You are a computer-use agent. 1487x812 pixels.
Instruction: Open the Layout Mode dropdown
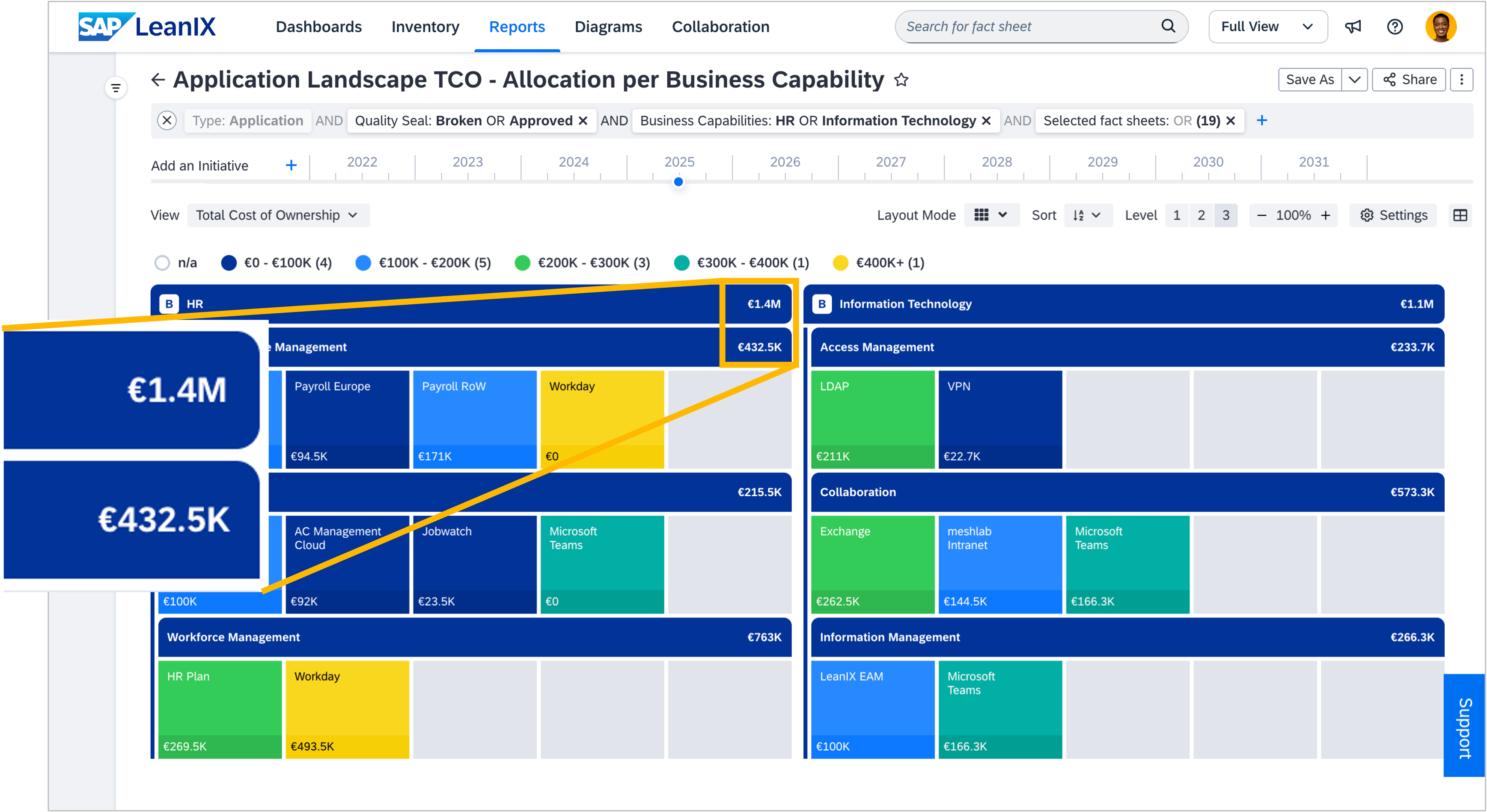[x=991, y=215]
